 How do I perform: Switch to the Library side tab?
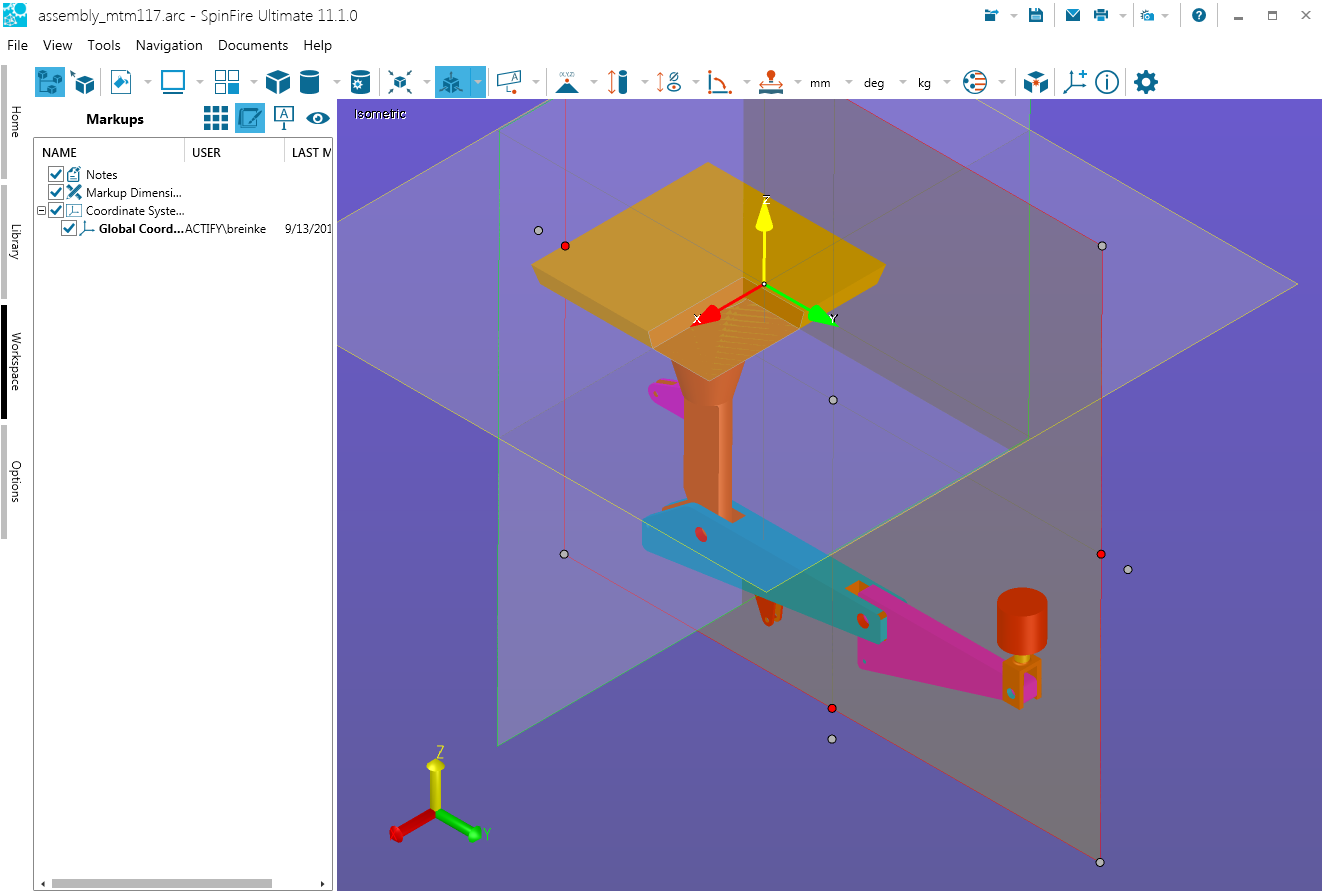point(14,241)
